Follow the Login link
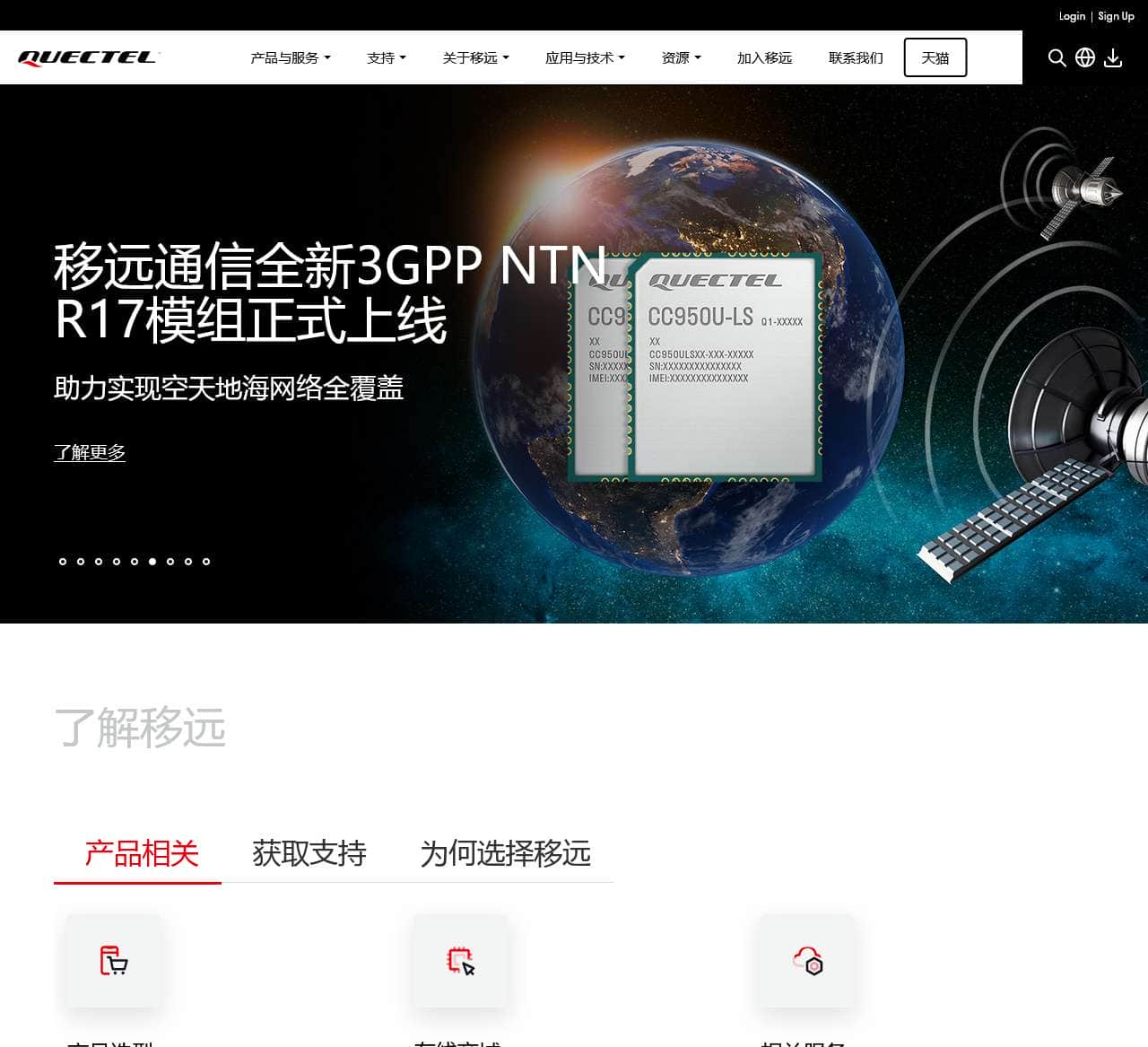The width and height of the screenshot is (1148, 1047). [1072, 16]
